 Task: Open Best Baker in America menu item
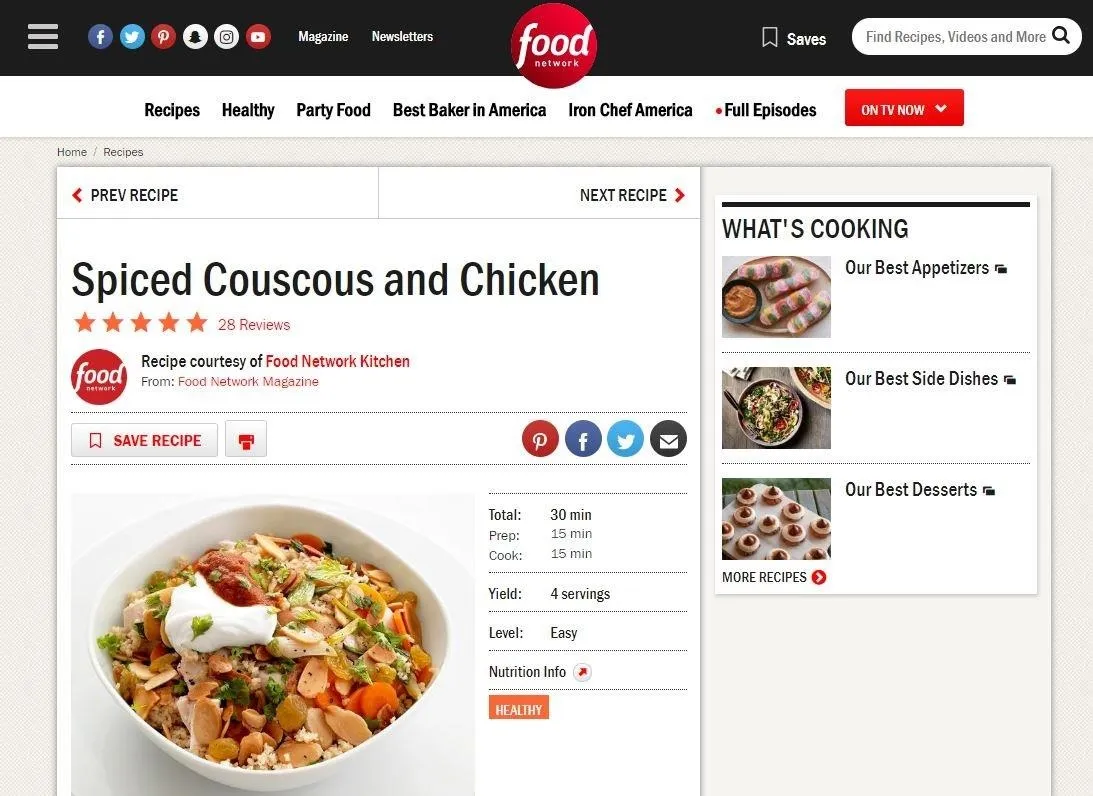(469, 110)
